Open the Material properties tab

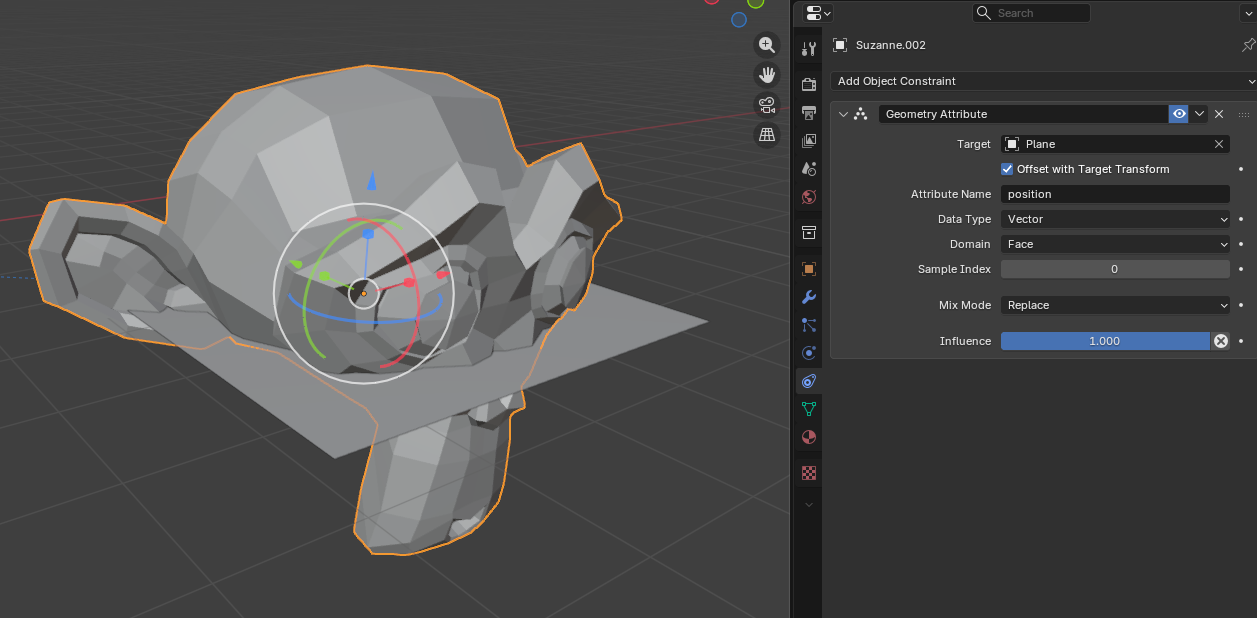point(809,437)
